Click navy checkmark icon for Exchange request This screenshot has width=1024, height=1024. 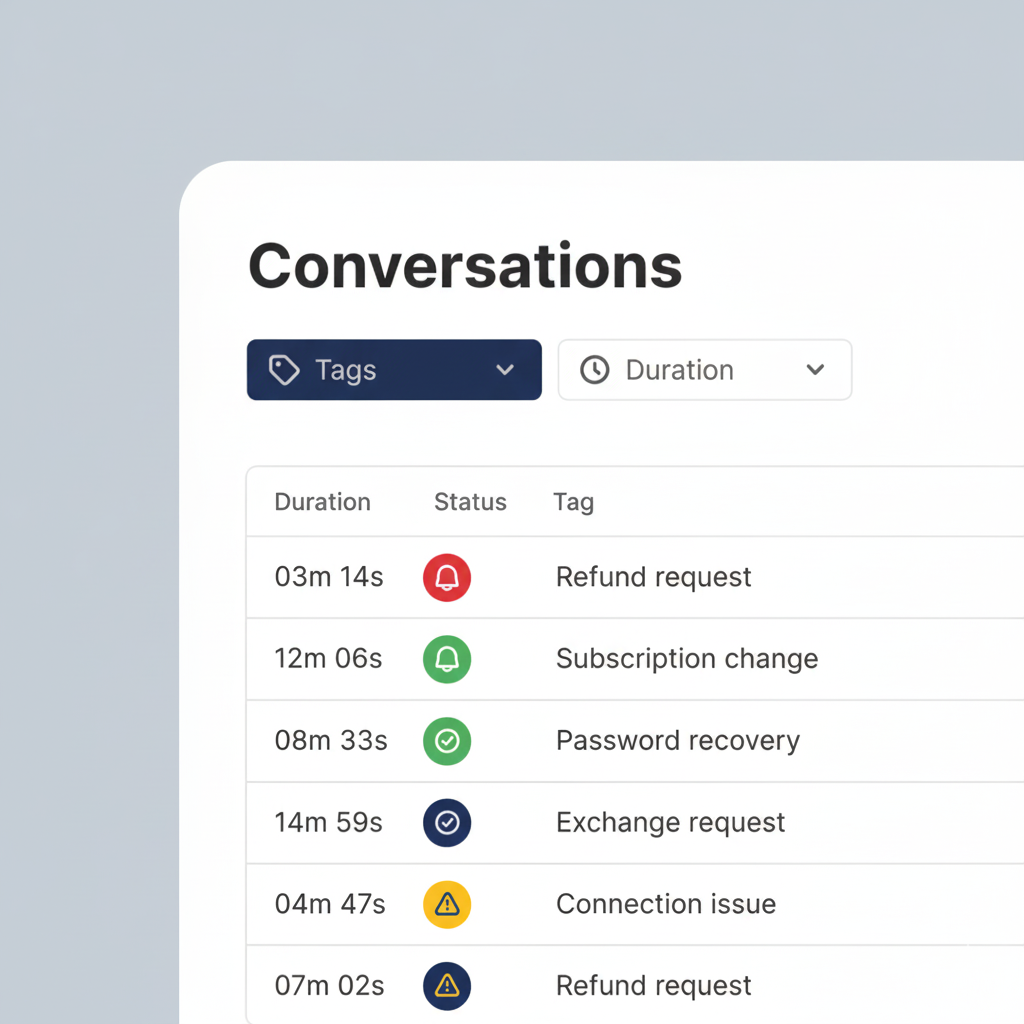click(447, 823)
